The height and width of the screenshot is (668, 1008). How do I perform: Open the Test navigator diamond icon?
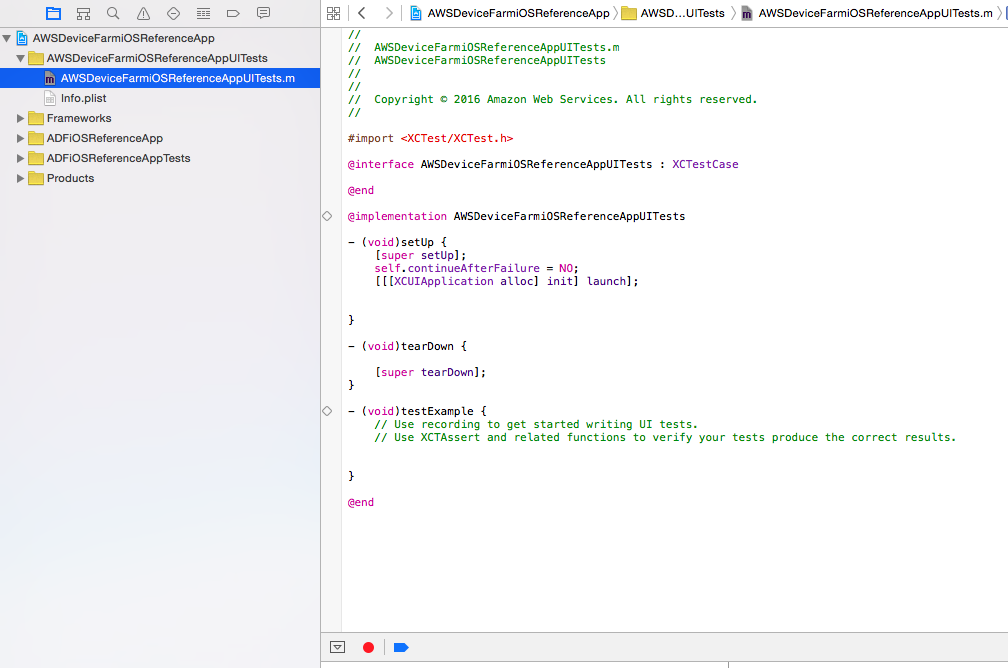pyautogui.click(x=173, y=13)
